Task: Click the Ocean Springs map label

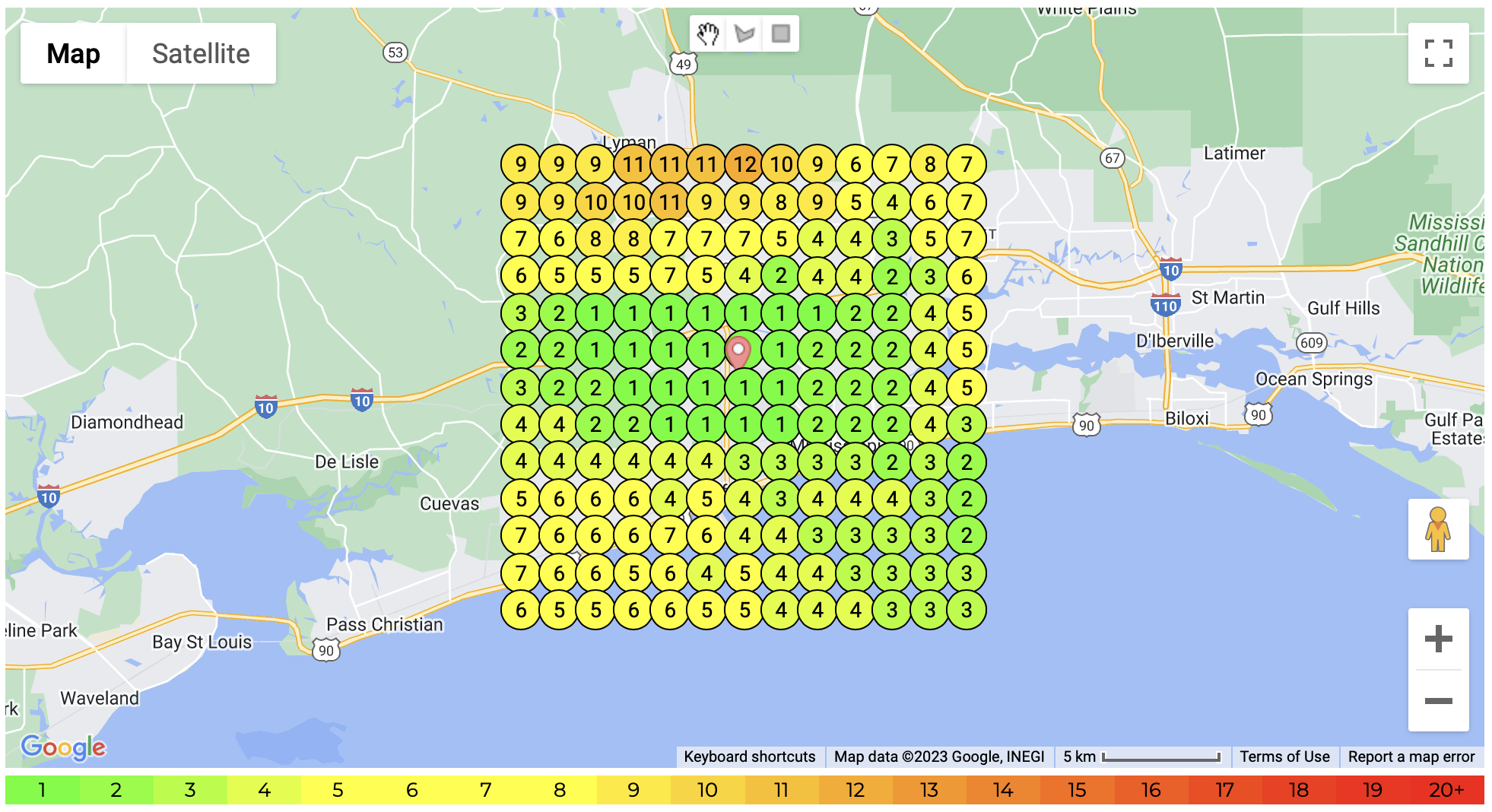Action: click(x=1314, y=379)
